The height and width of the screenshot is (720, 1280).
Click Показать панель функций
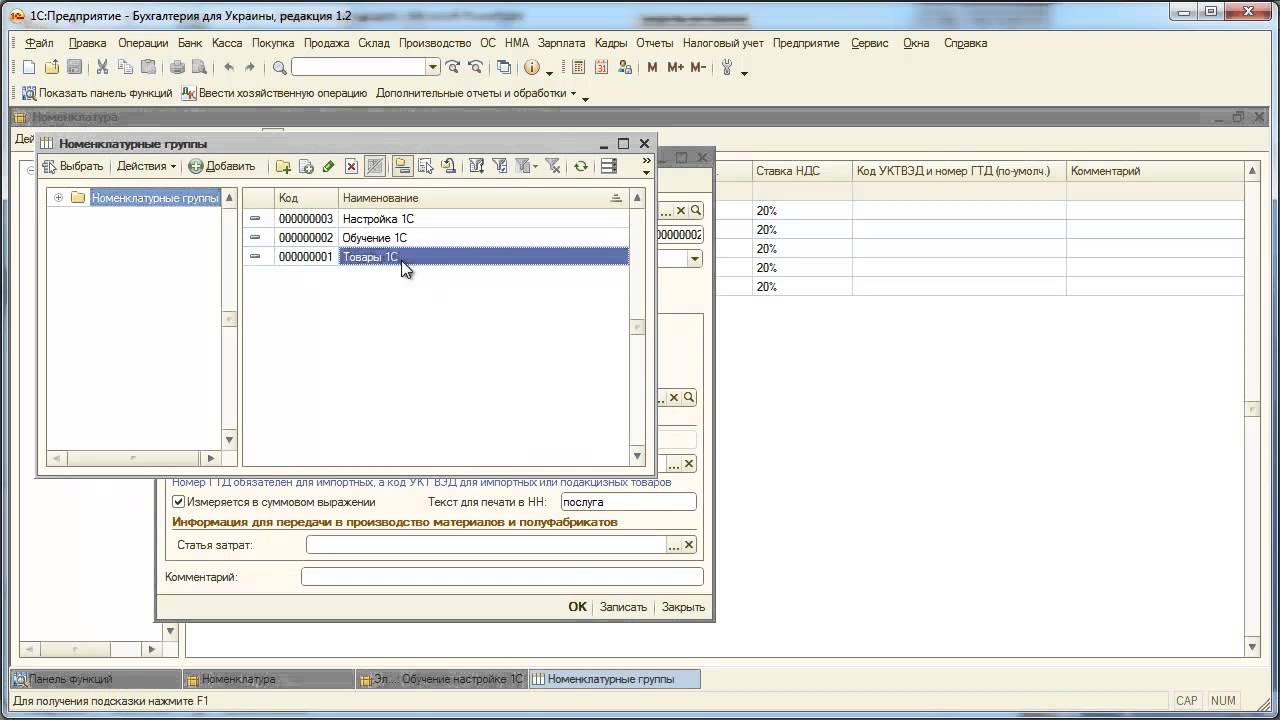(x=96, y=93)
